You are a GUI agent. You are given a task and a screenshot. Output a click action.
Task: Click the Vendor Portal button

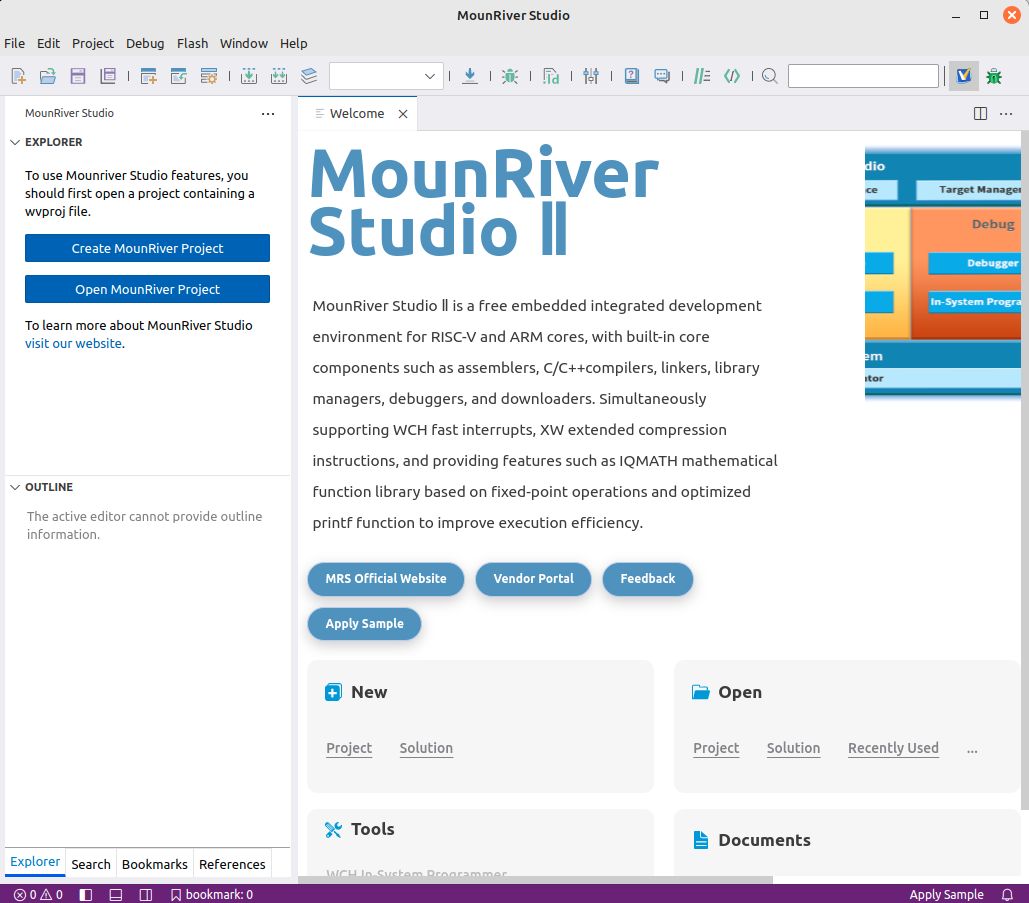tap(533, 579)
